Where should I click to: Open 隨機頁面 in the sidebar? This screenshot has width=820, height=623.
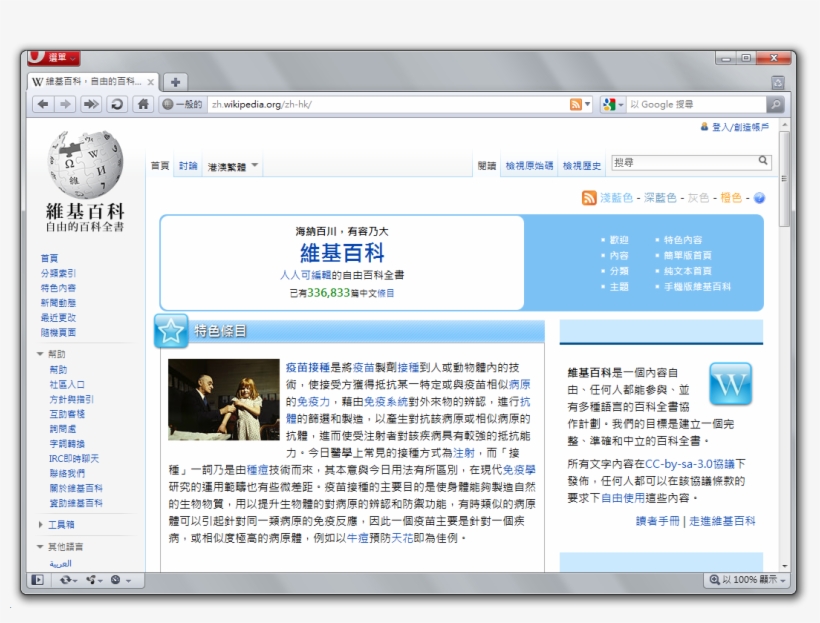58,332
